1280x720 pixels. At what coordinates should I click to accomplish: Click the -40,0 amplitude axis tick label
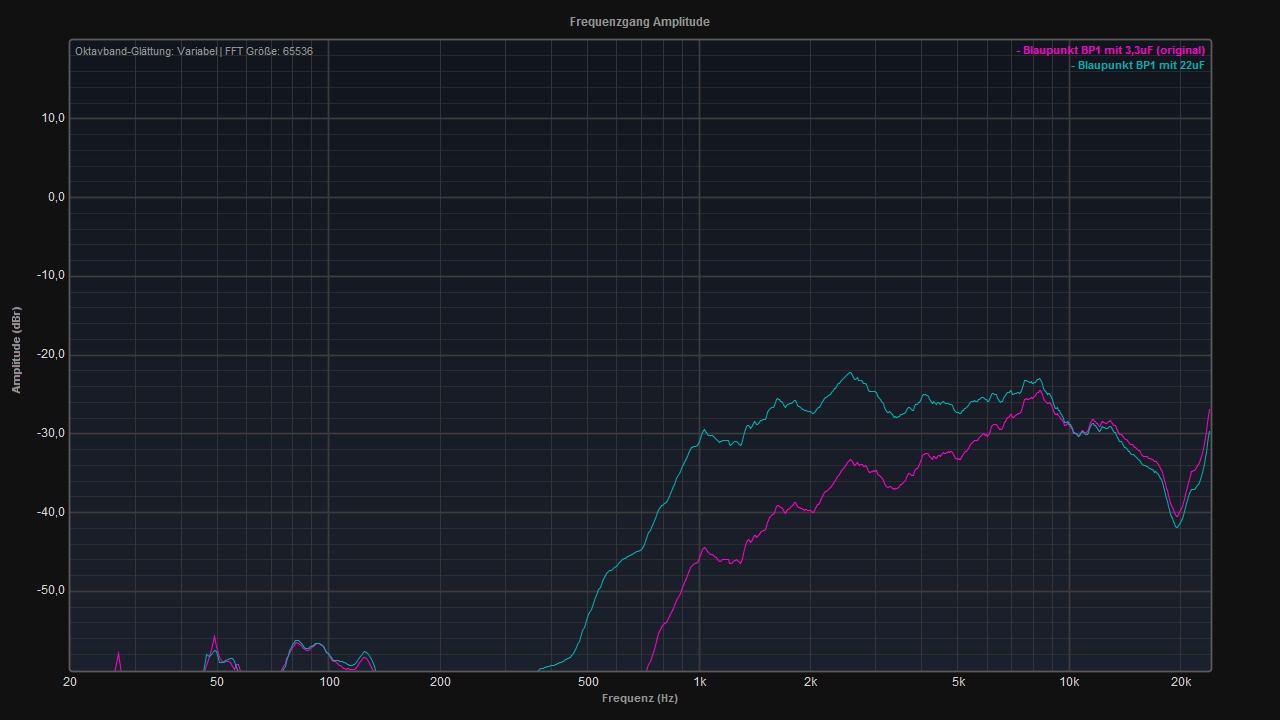51,512
